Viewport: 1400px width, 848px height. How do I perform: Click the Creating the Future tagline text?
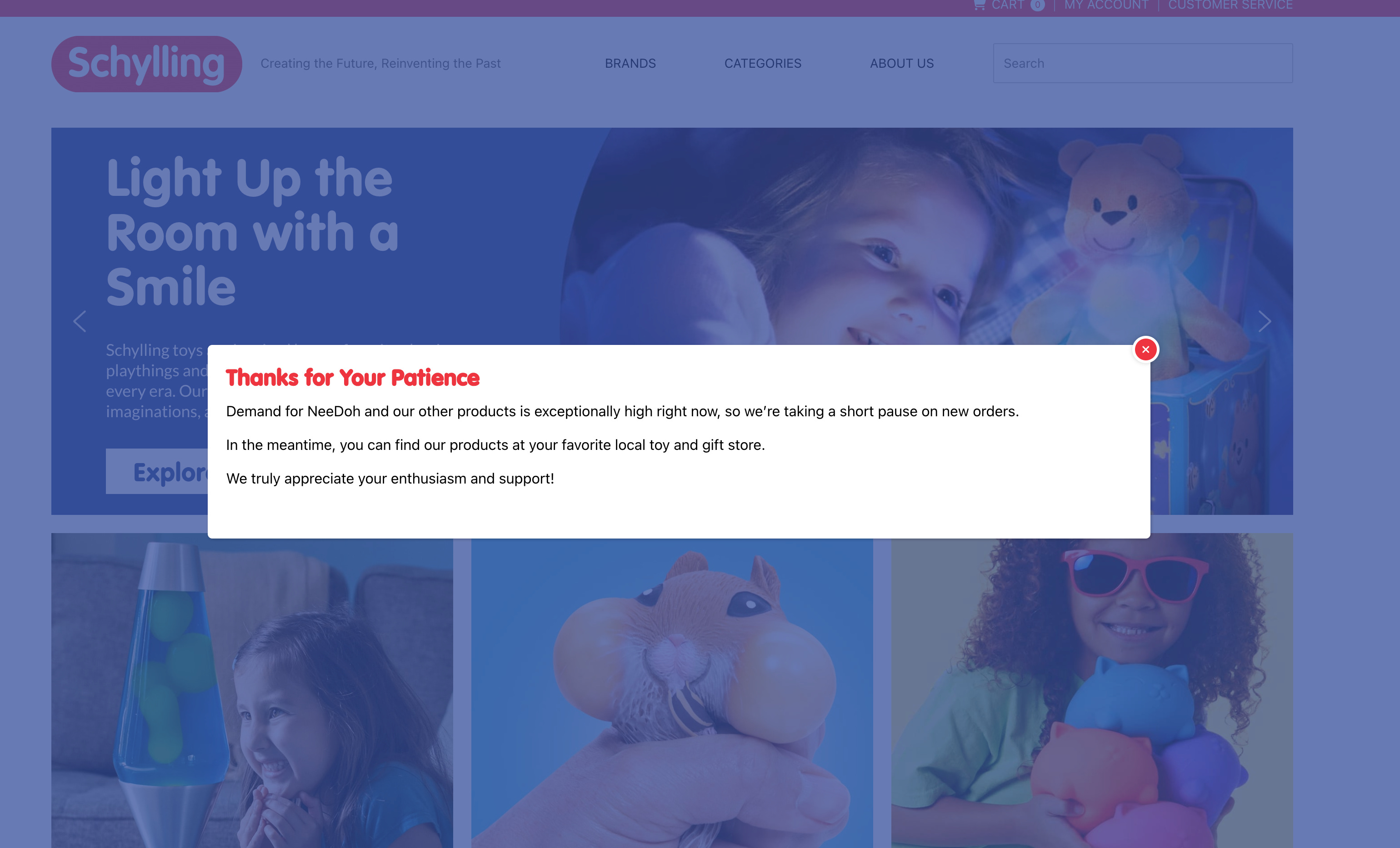point(381,64)
